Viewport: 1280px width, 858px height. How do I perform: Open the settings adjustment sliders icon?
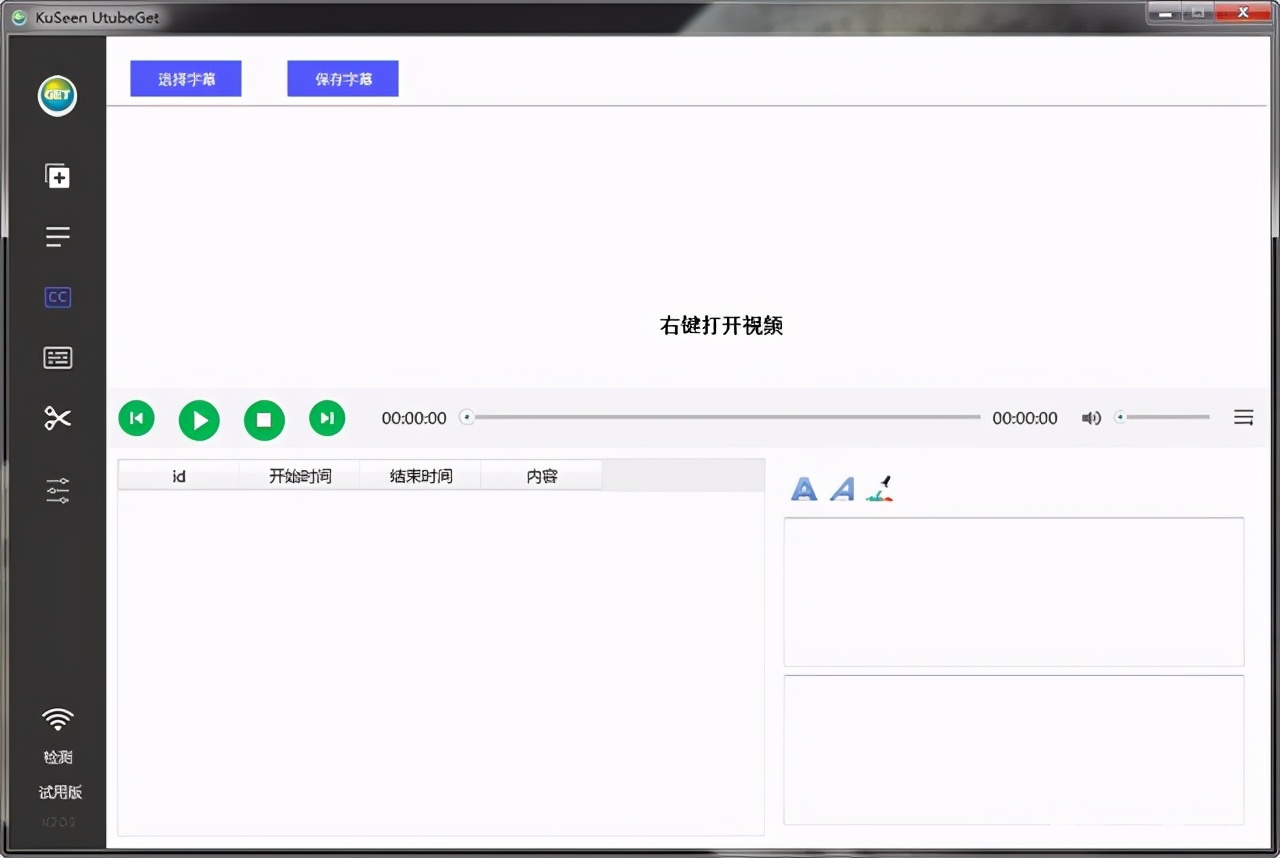(x=57, y=490)
